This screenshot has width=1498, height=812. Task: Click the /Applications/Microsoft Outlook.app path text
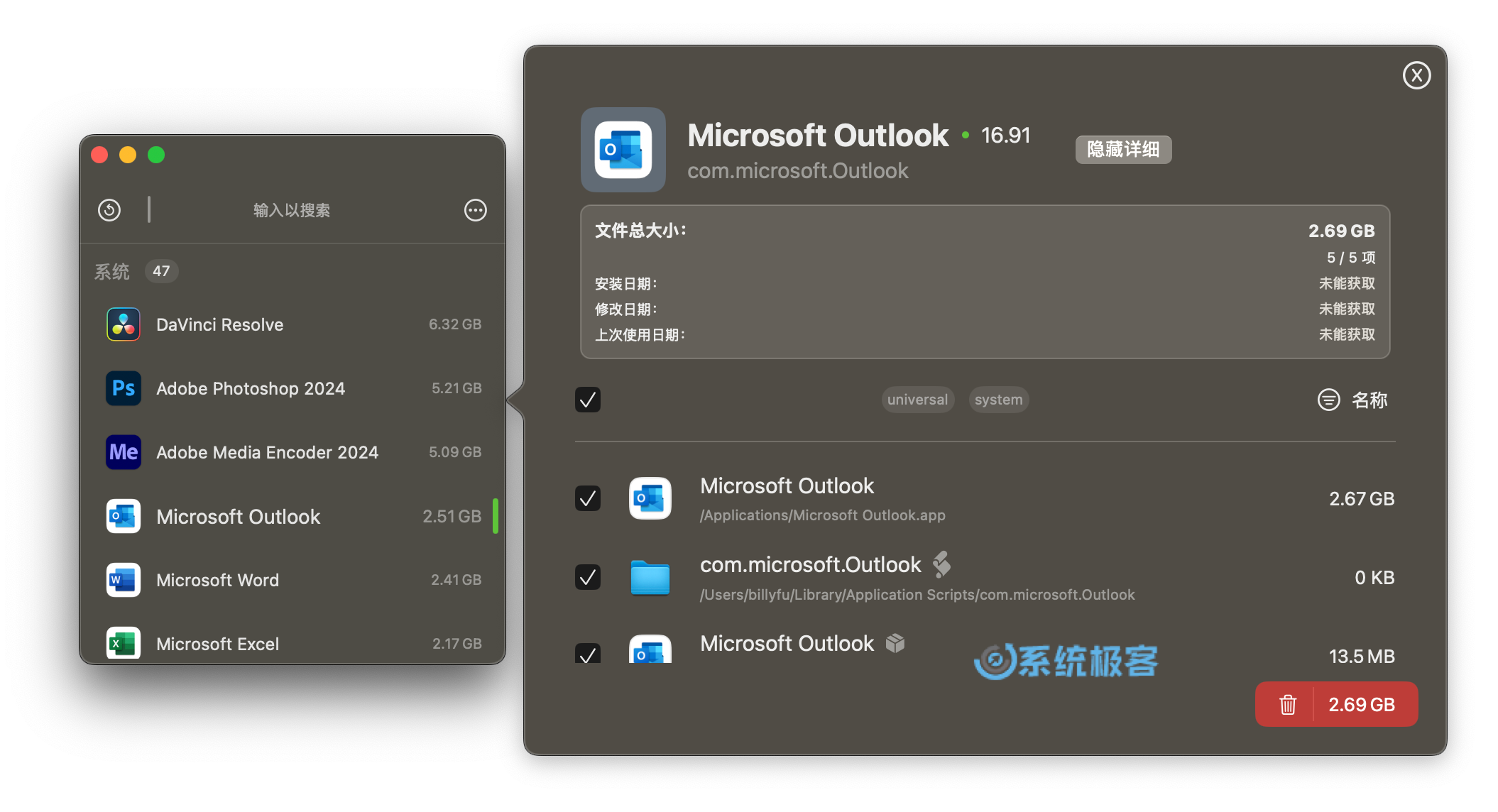[x=822, y=515]
